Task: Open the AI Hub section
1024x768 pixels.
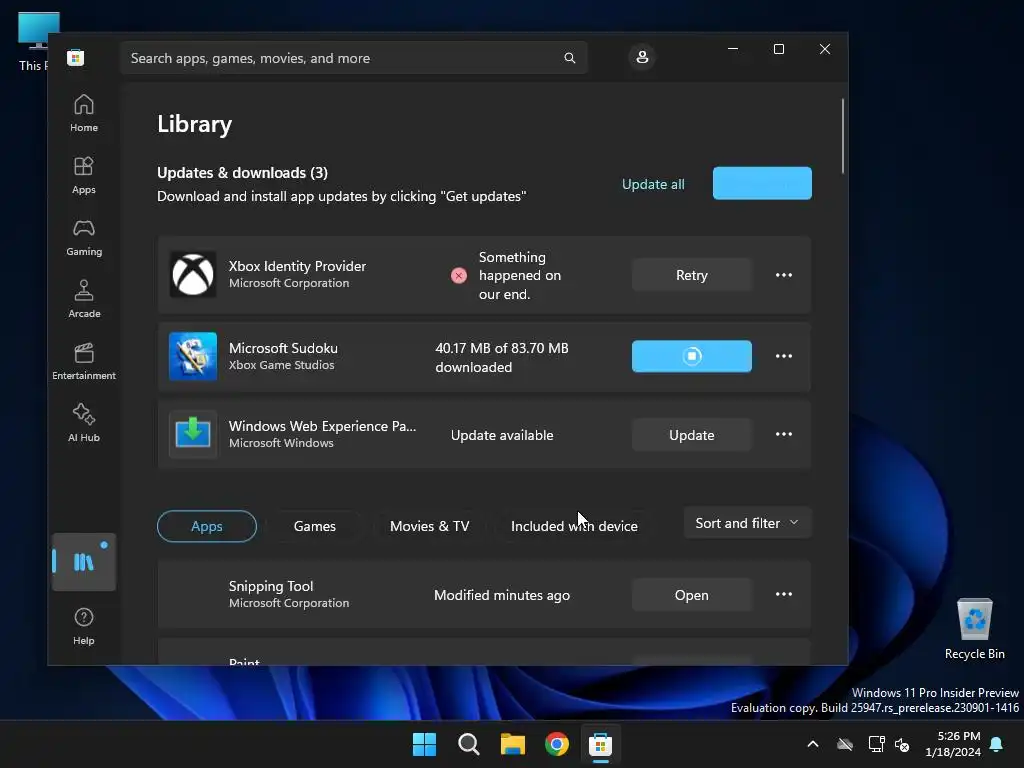Action: [84, 423]
